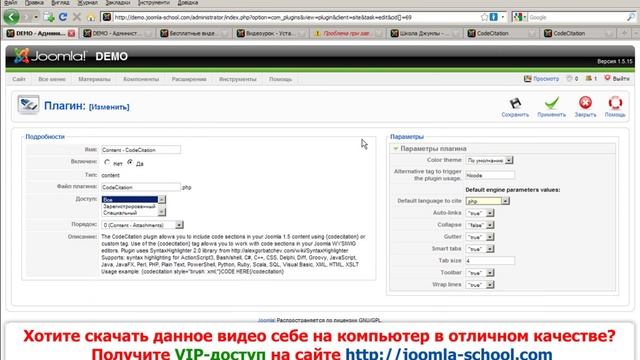
Task: Open the Инструменты menu
Action: point(238,79)
